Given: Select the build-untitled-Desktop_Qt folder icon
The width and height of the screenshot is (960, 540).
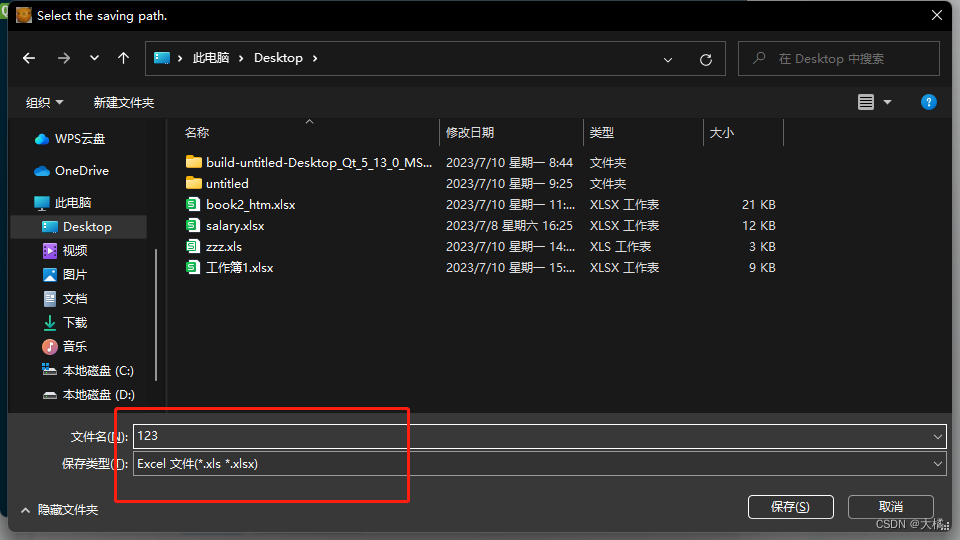Looking at the screenshot, I should (193, 162).
